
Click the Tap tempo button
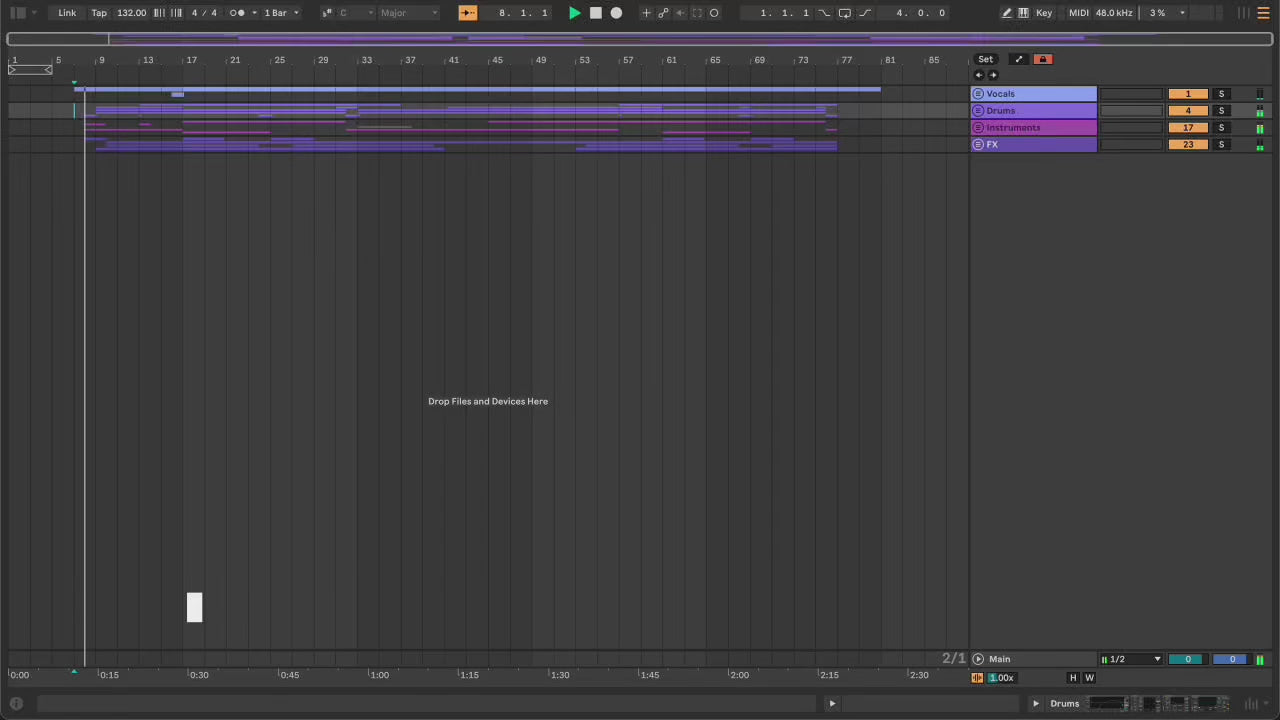(99, 13)
